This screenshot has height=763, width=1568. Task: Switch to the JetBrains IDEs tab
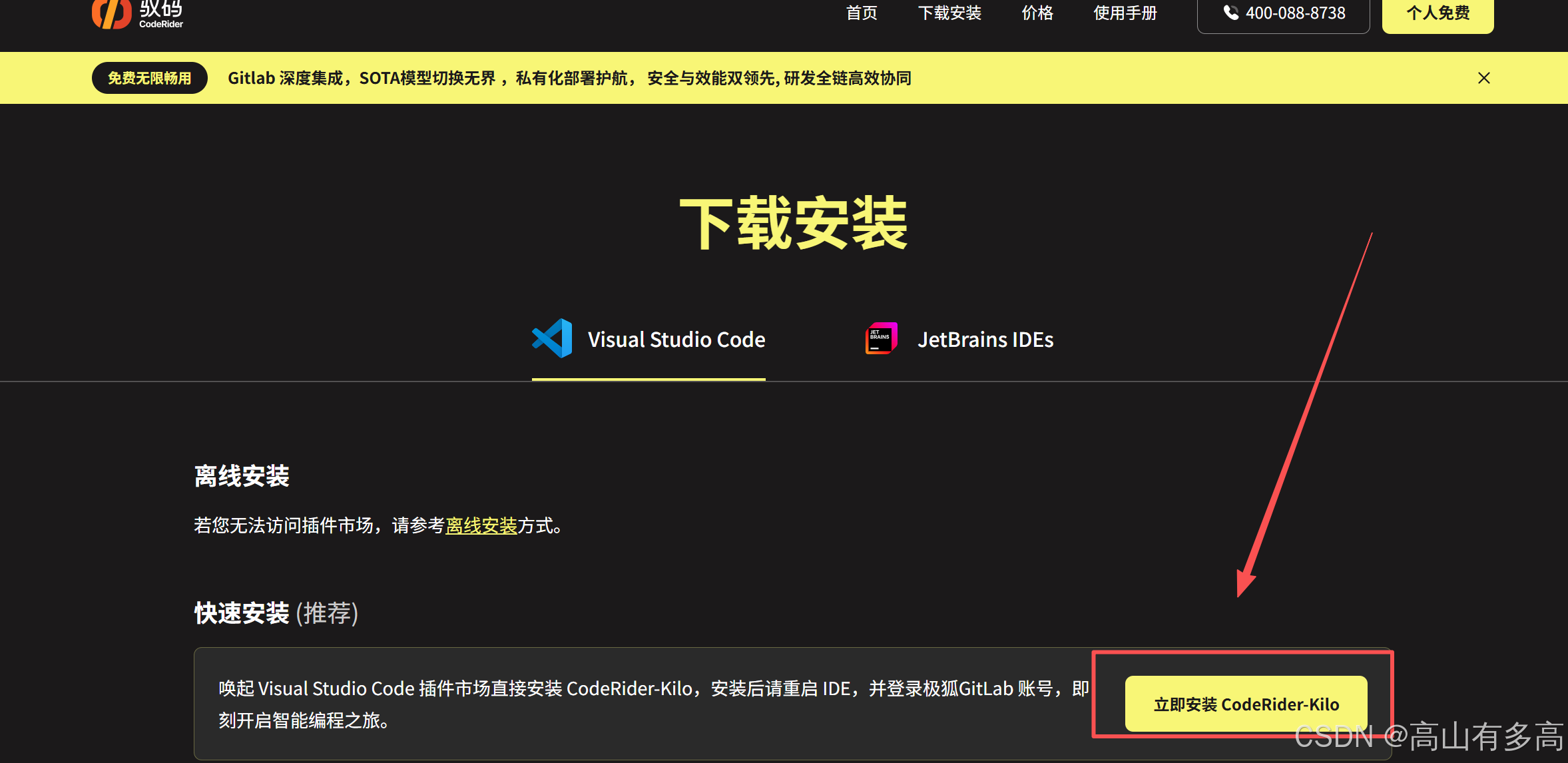985,340
